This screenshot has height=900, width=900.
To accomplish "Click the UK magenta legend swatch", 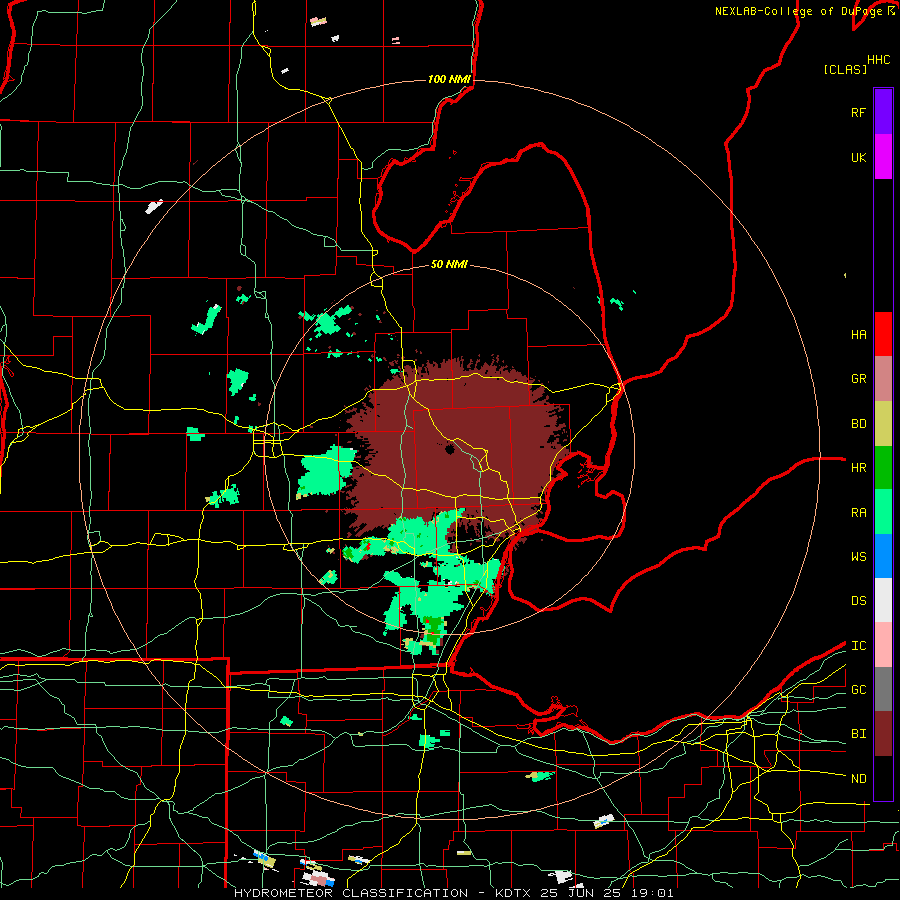I will [x=883, y=157].
